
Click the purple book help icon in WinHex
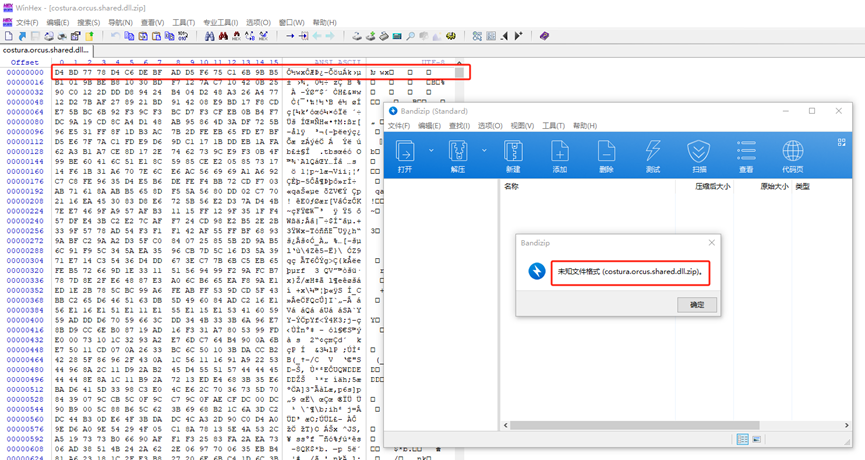tap(544, 36)
